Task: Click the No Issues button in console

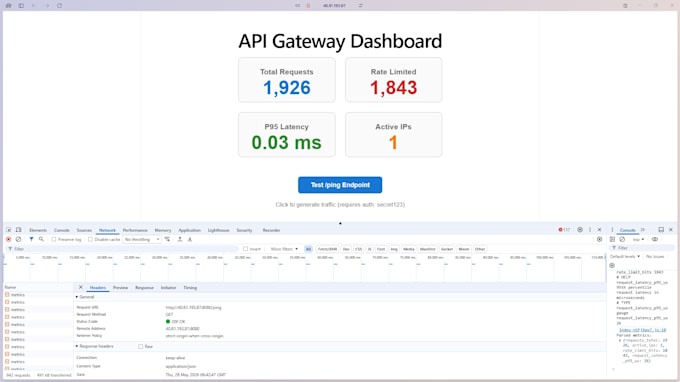Action: [655, 257]
